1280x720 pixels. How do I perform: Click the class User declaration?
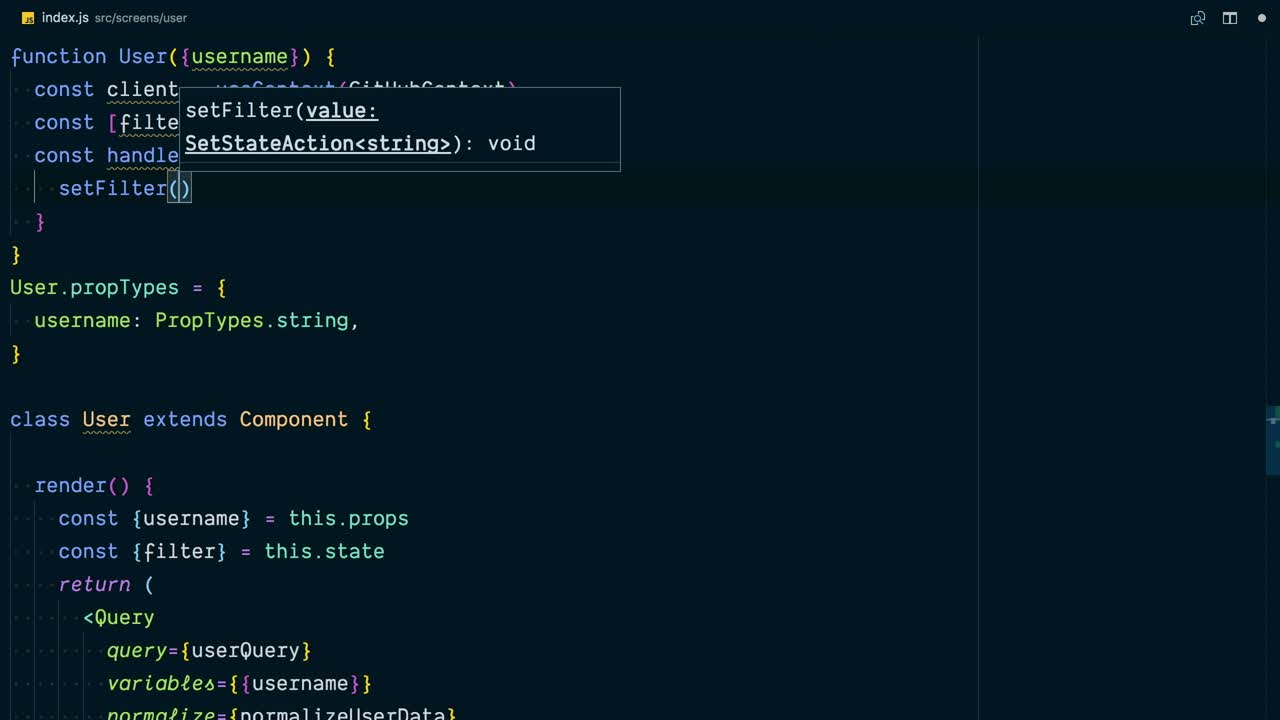106,419
